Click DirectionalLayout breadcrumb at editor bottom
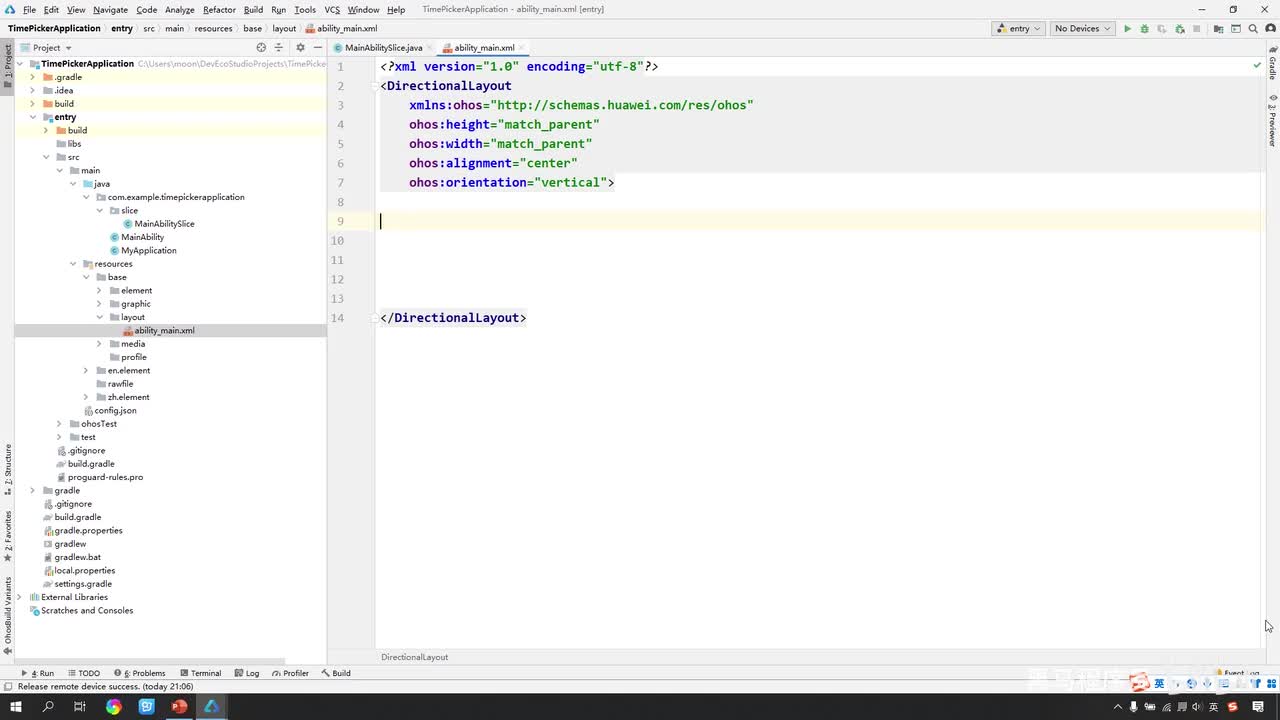This screenshot has height=720, width=1280. (x=414, y=657)
